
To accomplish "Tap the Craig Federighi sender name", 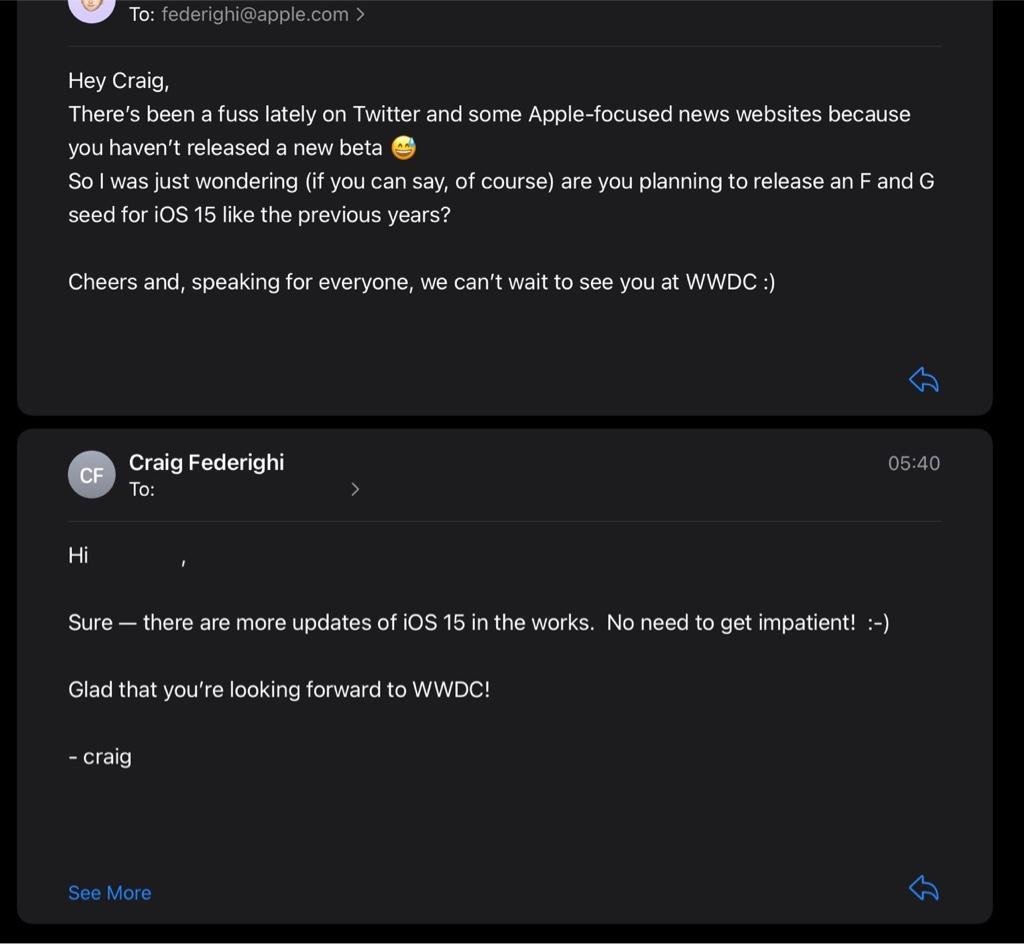I will [x=206, y=462].
